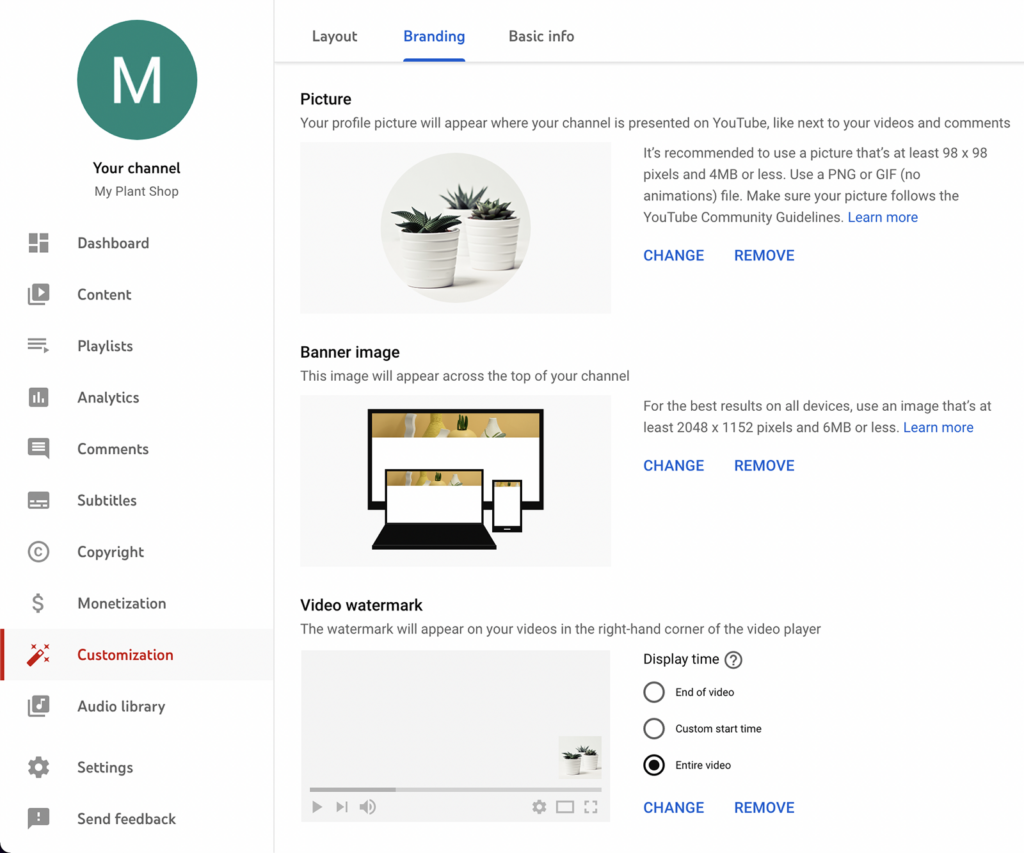Click the volume speaker icon in preview

(368, 807)
